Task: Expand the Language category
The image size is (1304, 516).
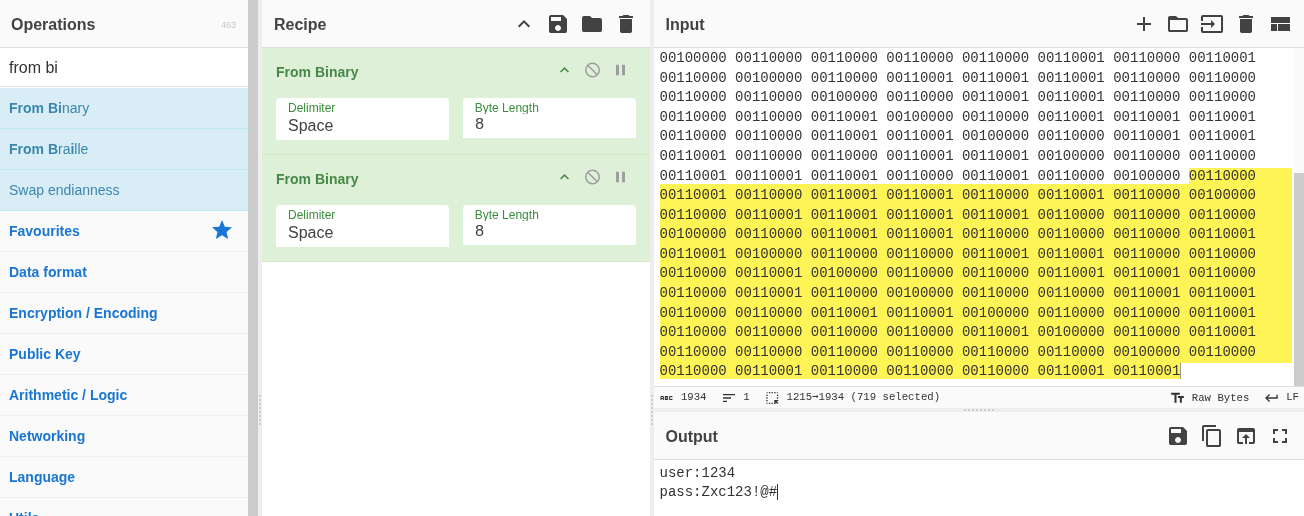Action: pos(124,477)
